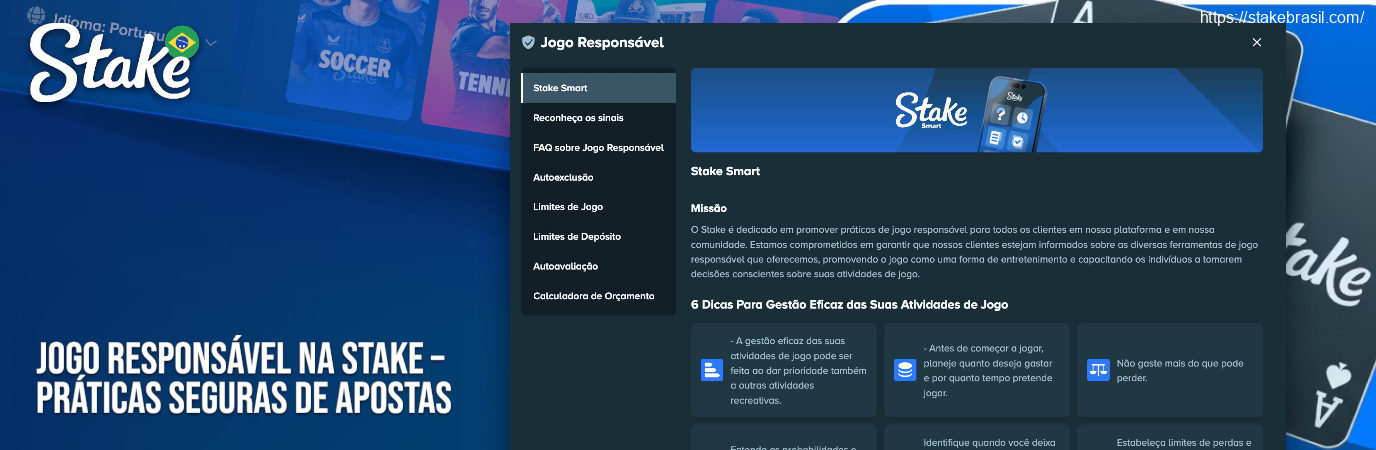Click the Stake logo at top left
1376x450 pixels.
tap(112, 62)
